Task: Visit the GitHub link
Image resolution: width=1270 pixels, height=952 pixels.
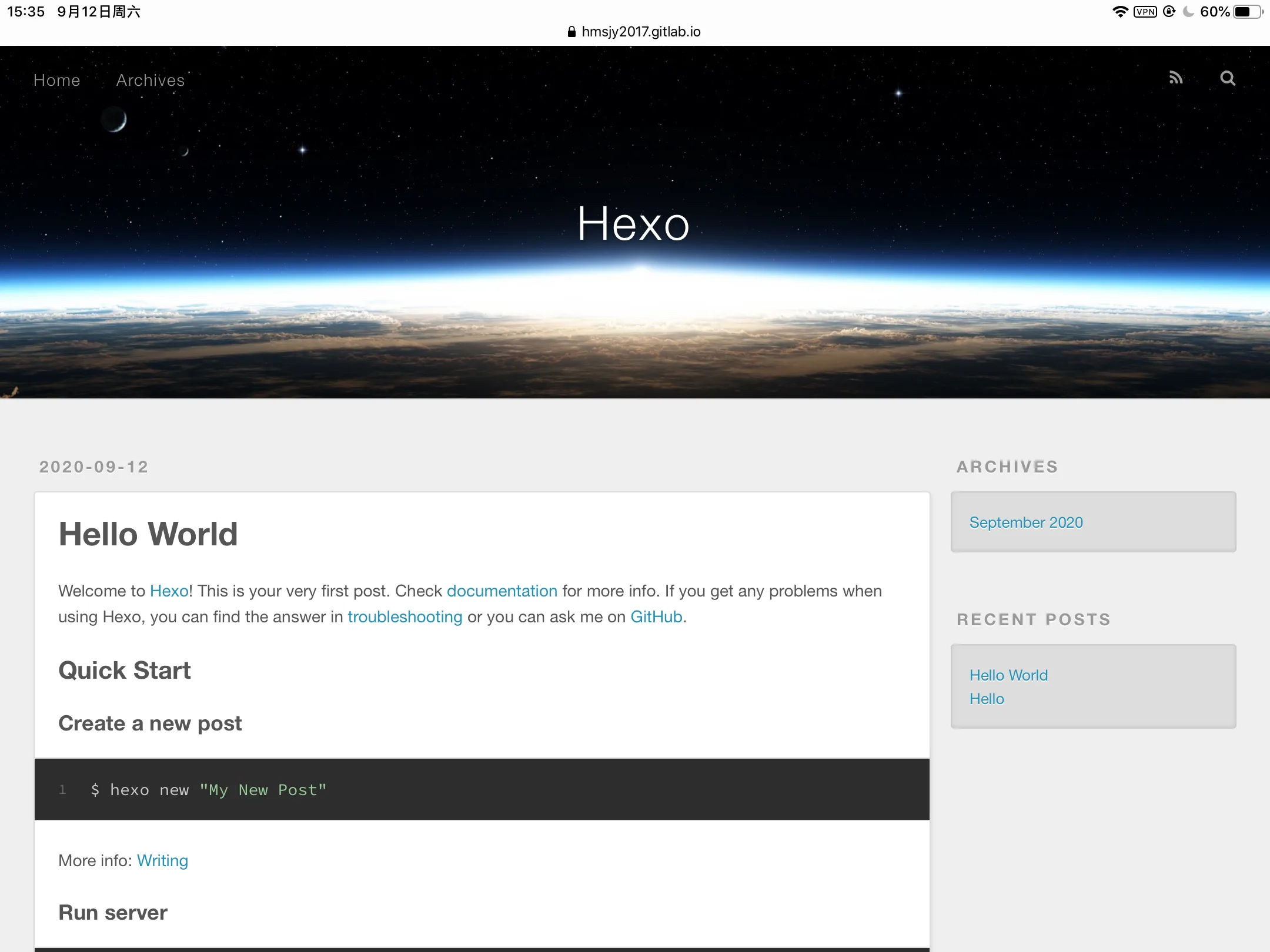Action: point(656,617)
